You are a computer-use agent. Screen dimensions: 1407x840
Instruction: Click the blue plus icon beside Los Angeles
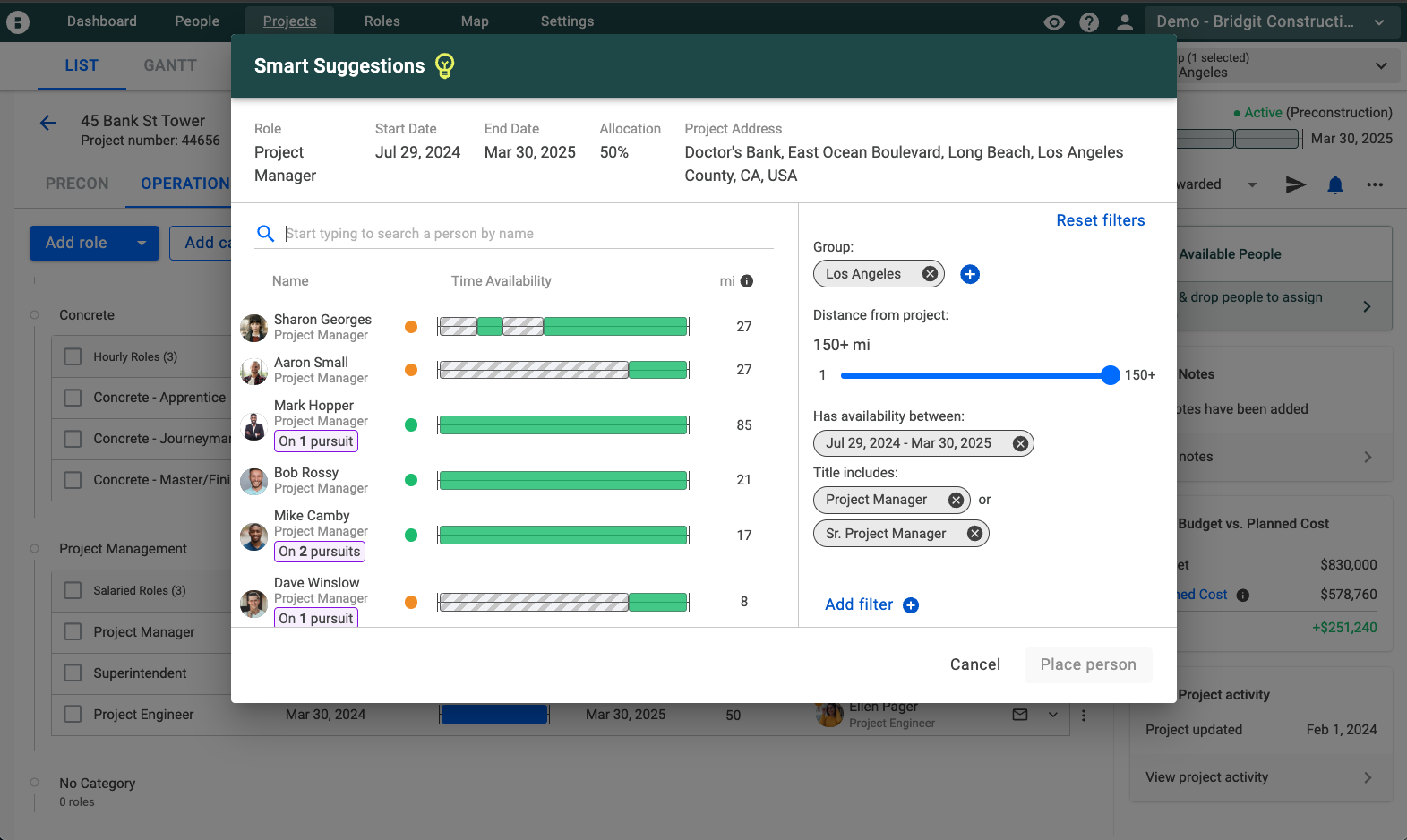[970, 274]
